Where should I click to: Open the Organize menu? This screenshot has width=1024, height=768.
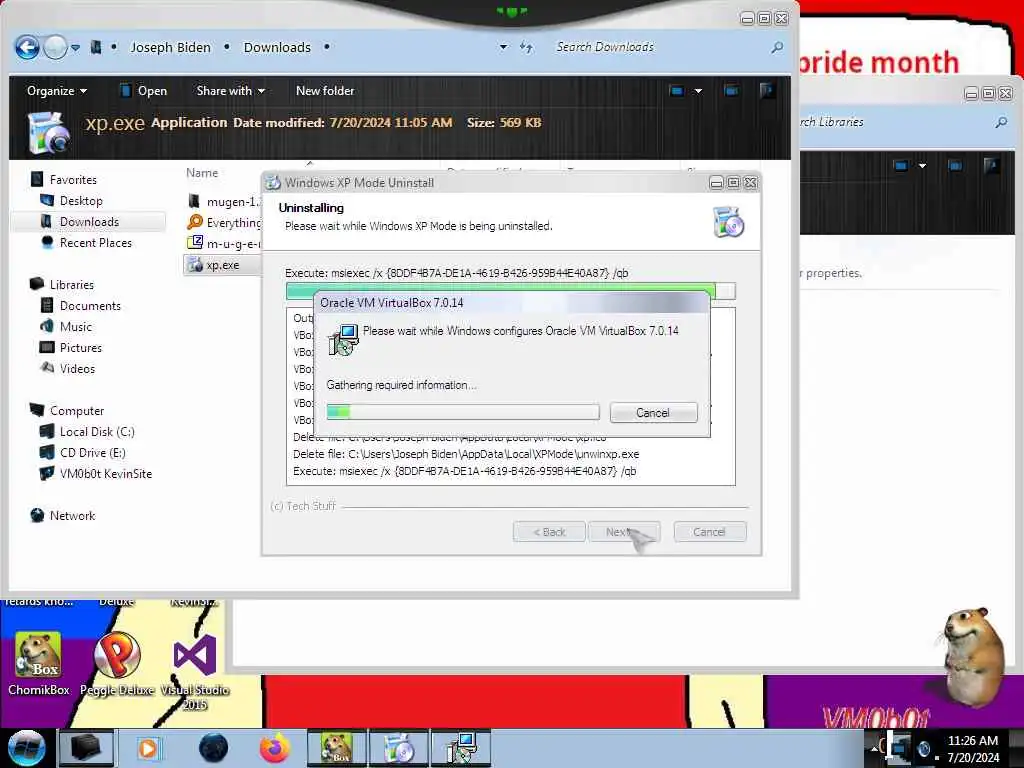click(x=57, y=91)
